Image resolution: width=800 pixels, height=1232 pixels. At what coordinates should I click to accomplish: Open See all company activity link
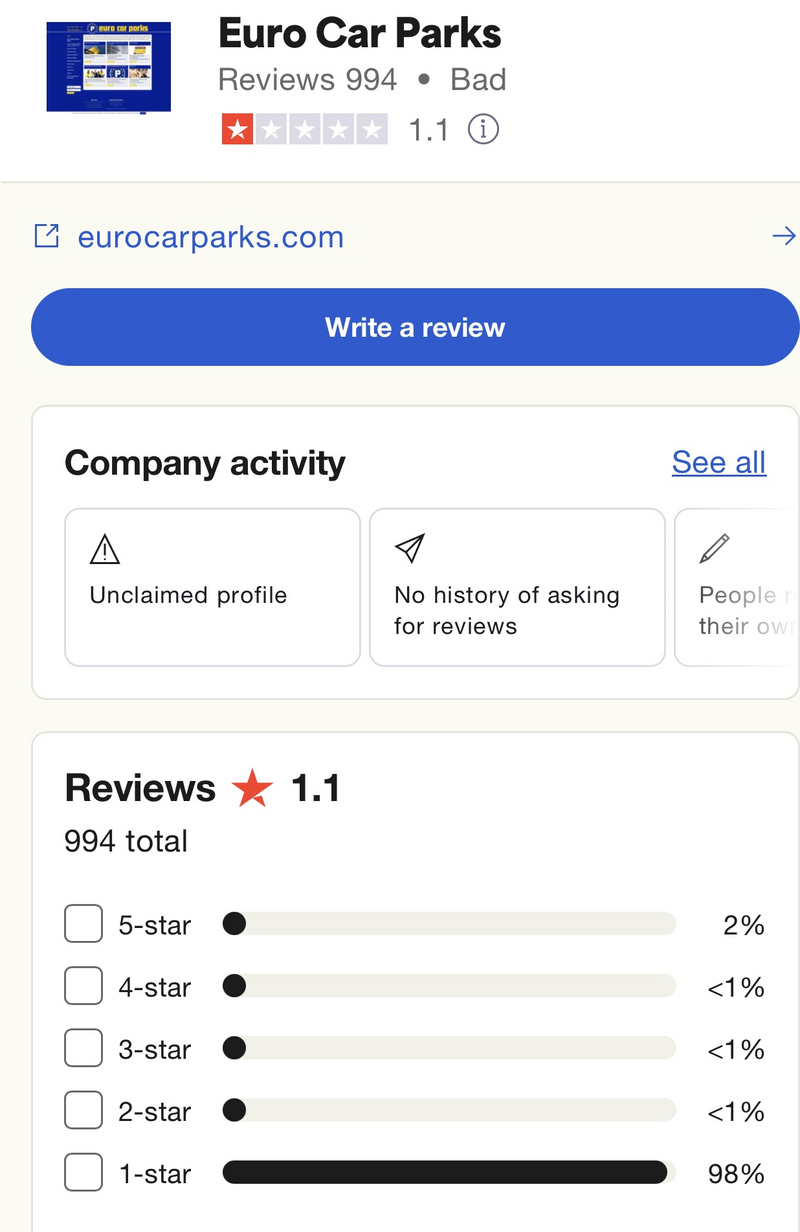pyautogui.click(x=718, y=462)
